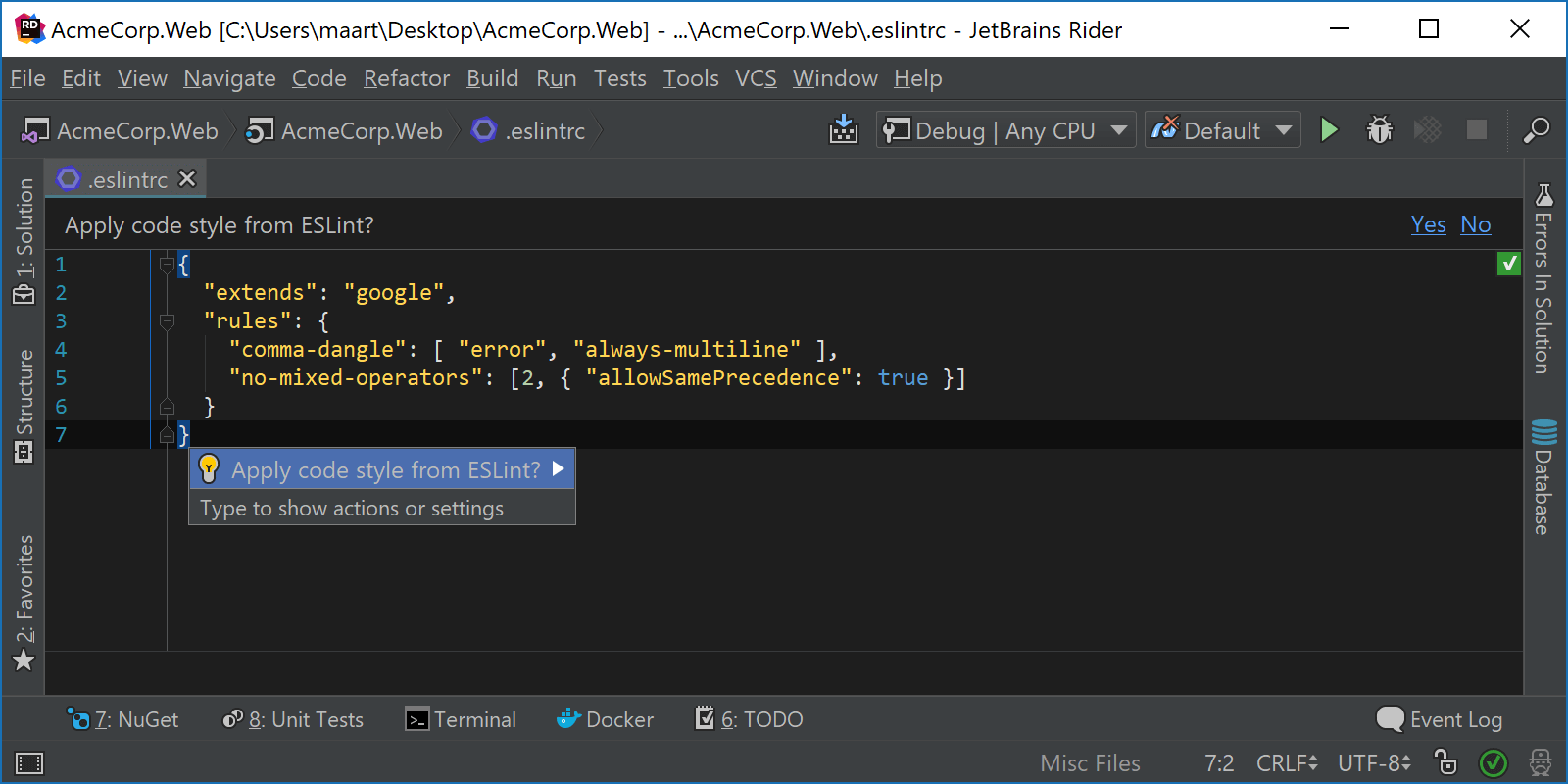Click Yes to apply ESLint code style

1428,224
